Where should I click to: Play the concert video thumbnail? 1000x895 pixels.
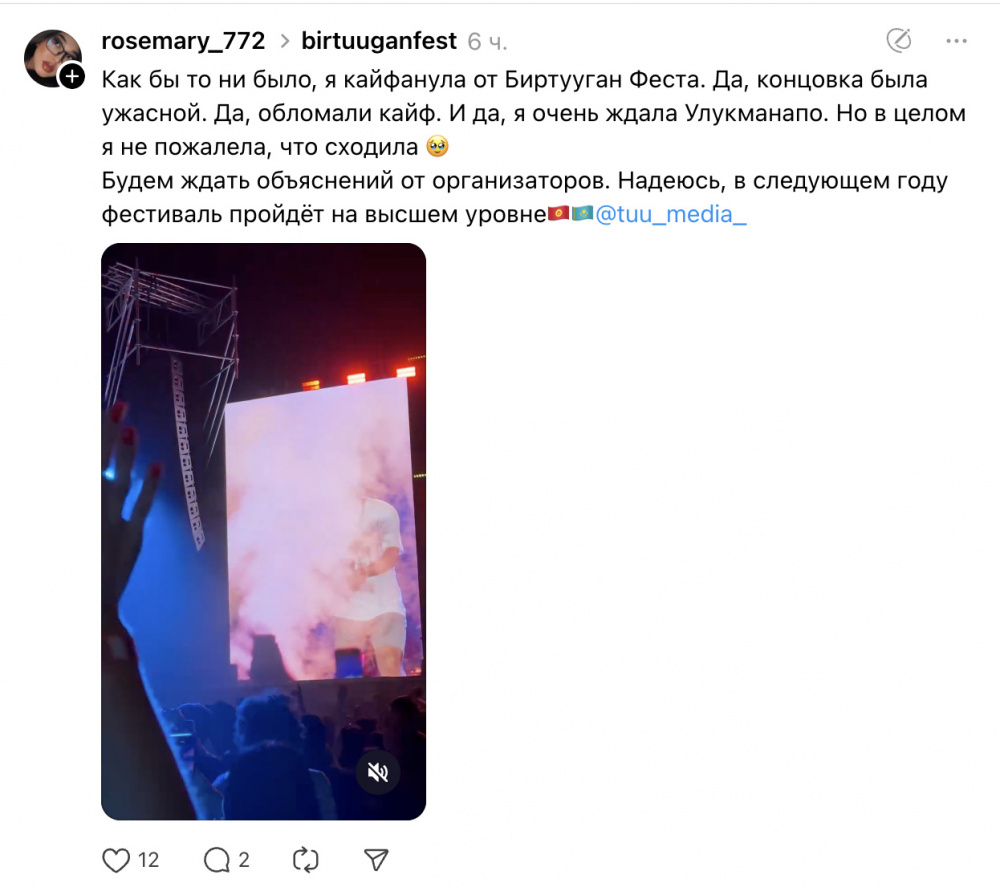263,531
